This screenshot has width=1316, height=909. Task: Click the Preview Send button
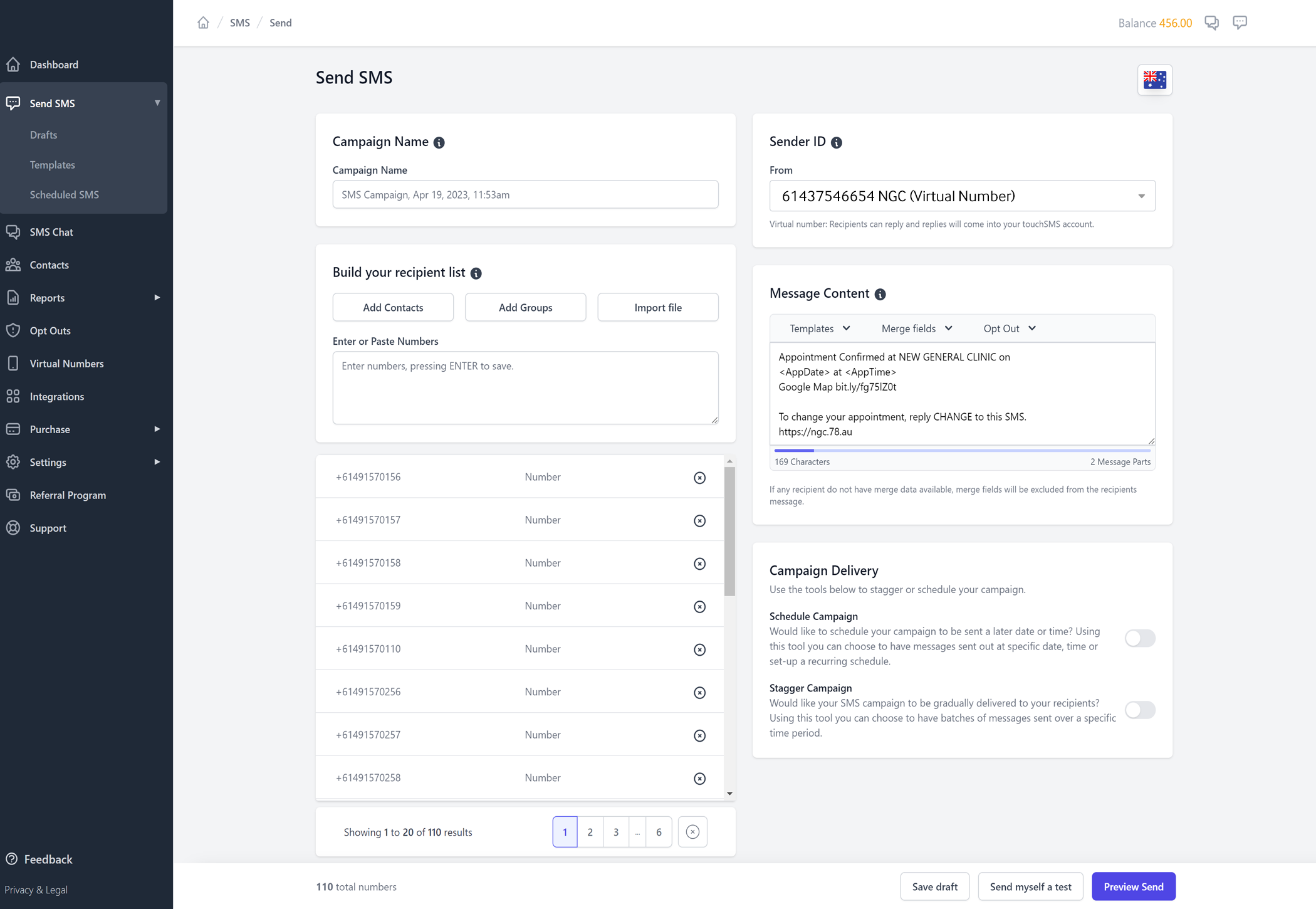click(x=1133, y=886)
